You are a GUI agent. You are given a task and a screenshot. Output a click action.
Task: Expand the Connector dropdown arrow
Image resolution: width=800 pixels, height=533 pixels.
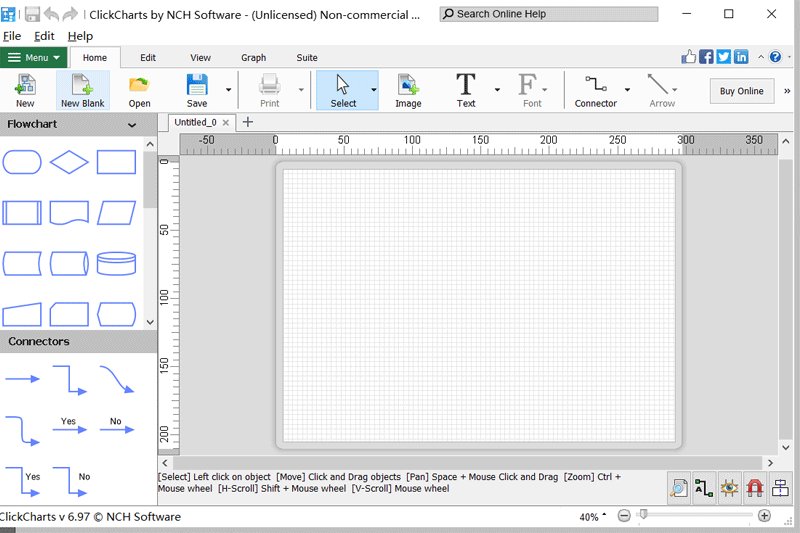coord(628,90)
